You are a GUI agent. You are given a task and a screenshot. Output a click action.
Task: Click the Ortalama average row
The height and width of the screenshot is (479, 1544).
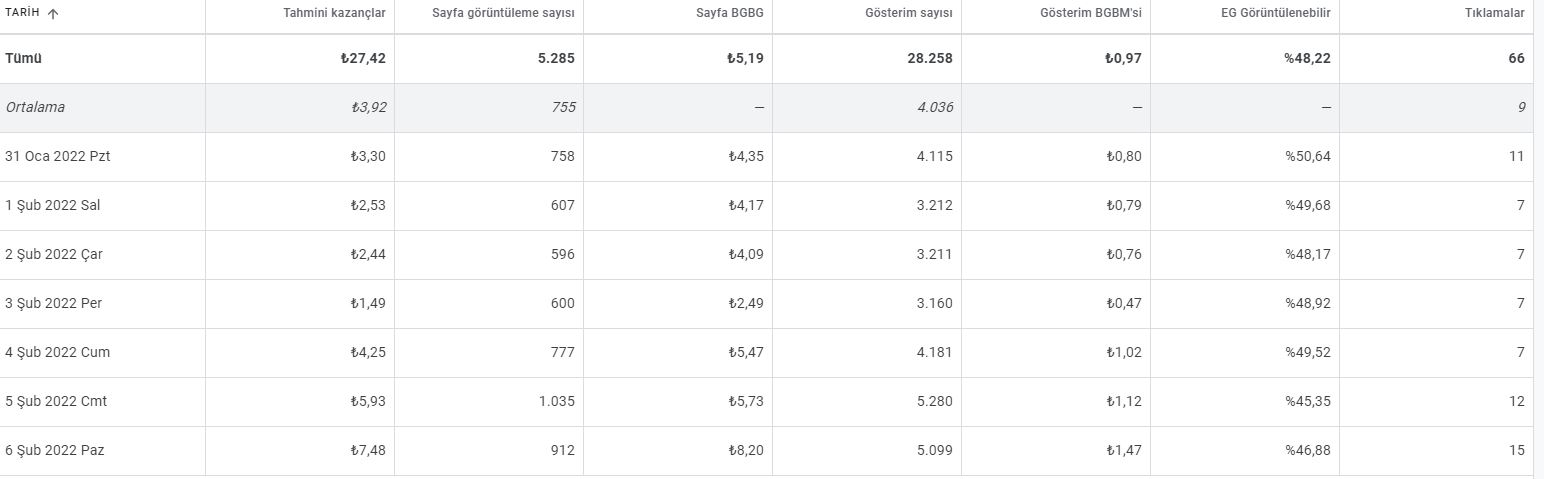(x=767, y=108)
